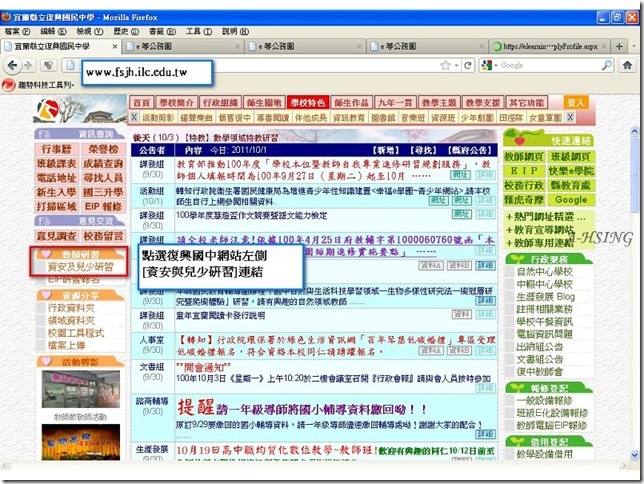Open the 校務留言 button
The height and width of the screenshot is (484, 644).
point(103,236)
